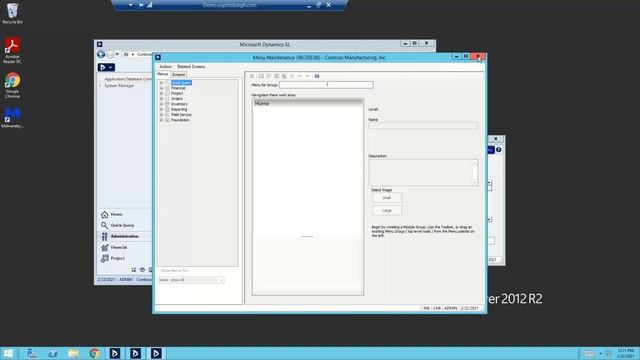
Task: Click Home in Dynamics SL navigation pane
Action: 116,214
